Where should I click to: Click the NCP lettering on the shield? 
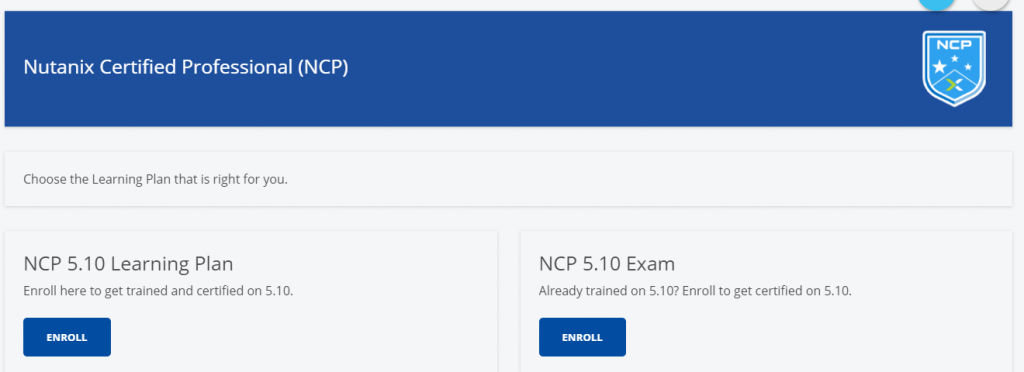[x=954, y=45]
